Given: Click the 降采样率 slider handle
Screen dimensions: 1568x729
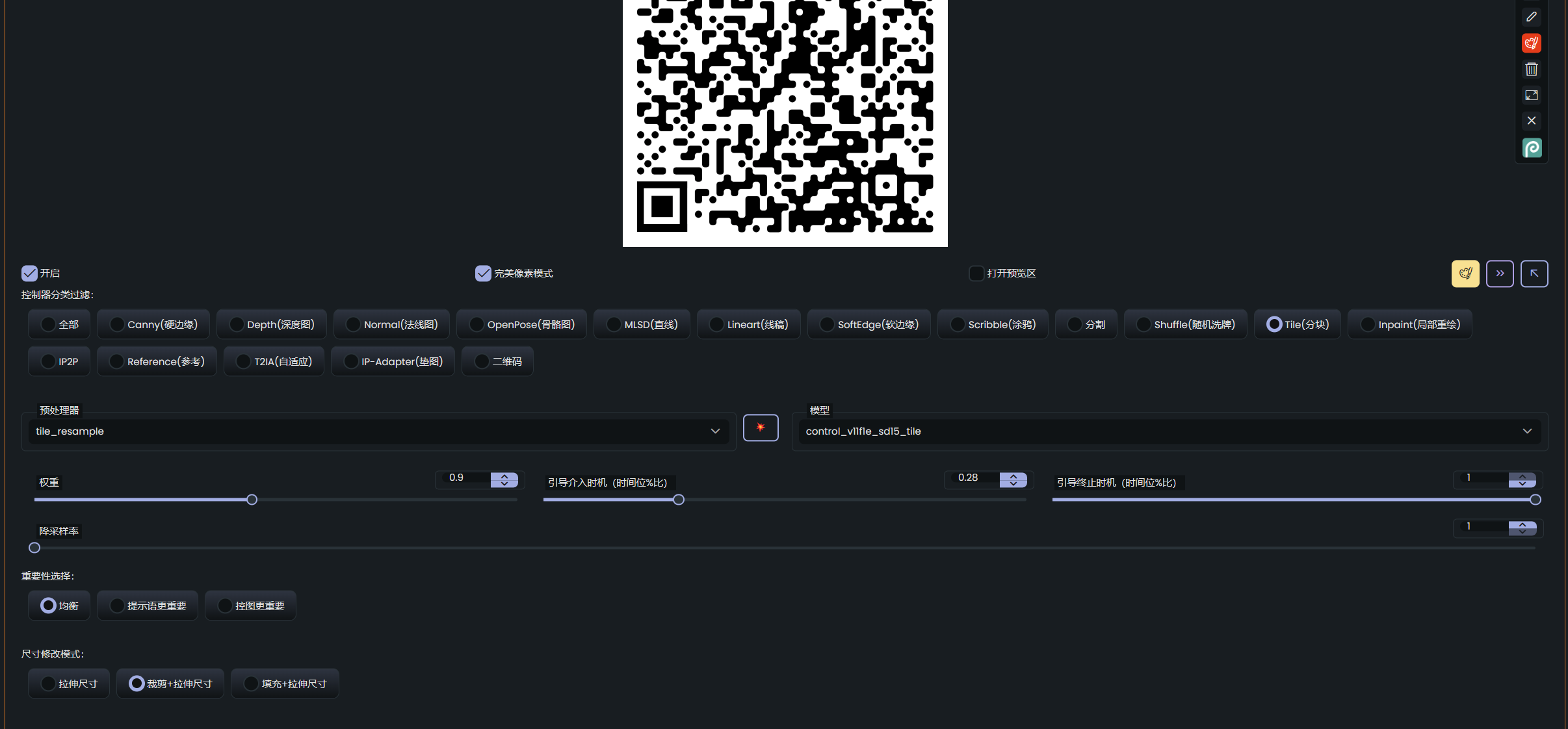Looking at the screenshot, I should 34,548.
